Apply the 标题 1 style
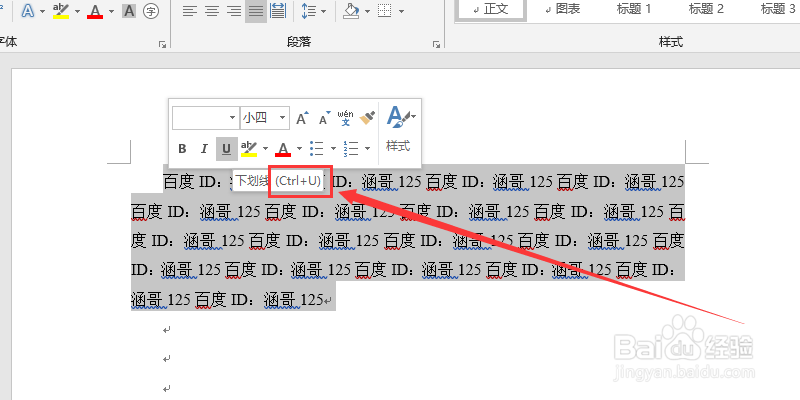This screenshot has width=800, height=400. [x=634, y=9]
